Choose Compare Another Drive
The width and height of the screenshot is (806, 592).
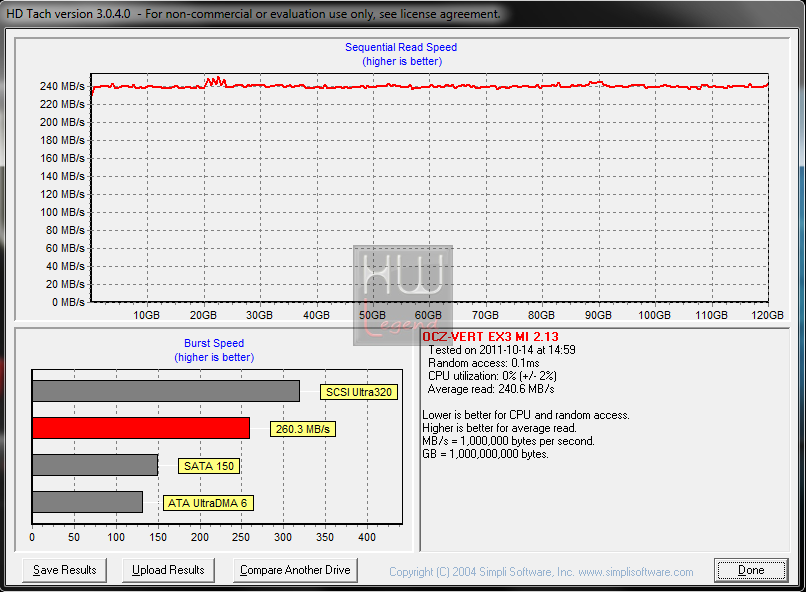click(295, 570)
